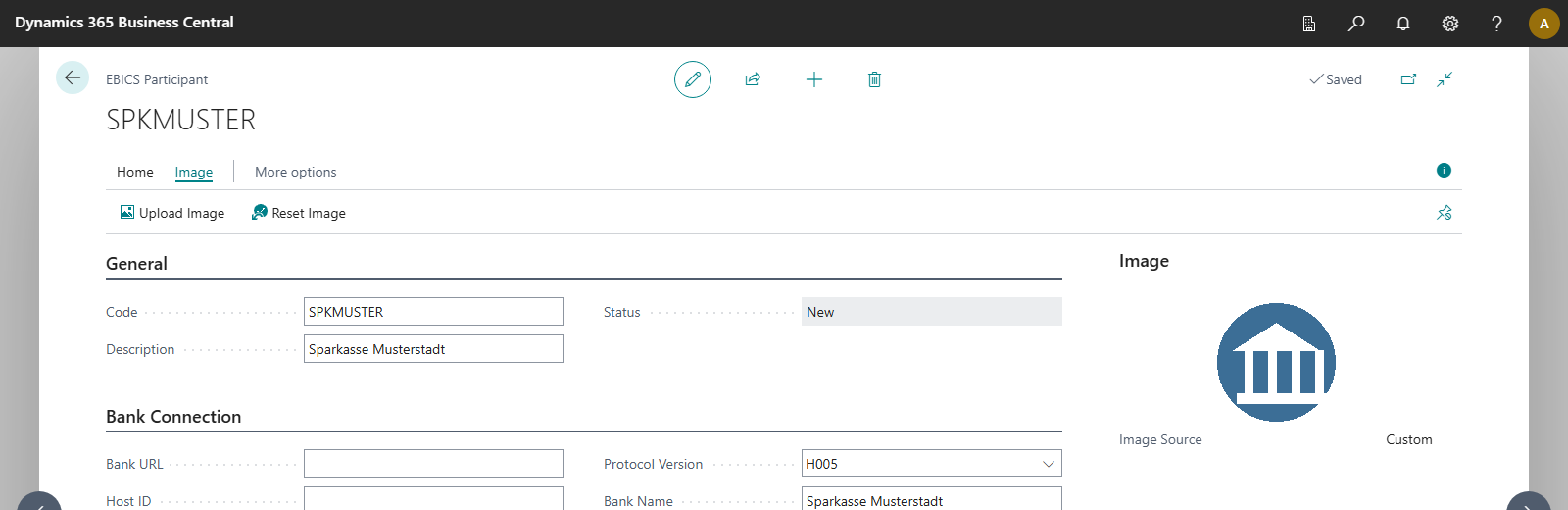Click the SPKMUSTER page title
This screenshot has width=1568, height=510.
[181, 120]
